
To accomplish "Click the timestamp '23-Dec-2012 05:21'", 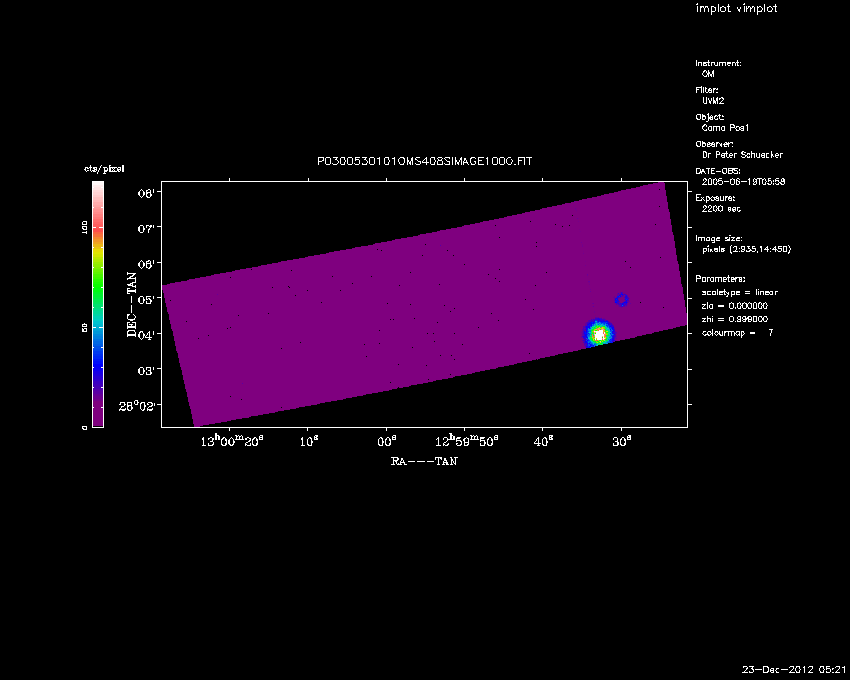I will coord(794,670).
